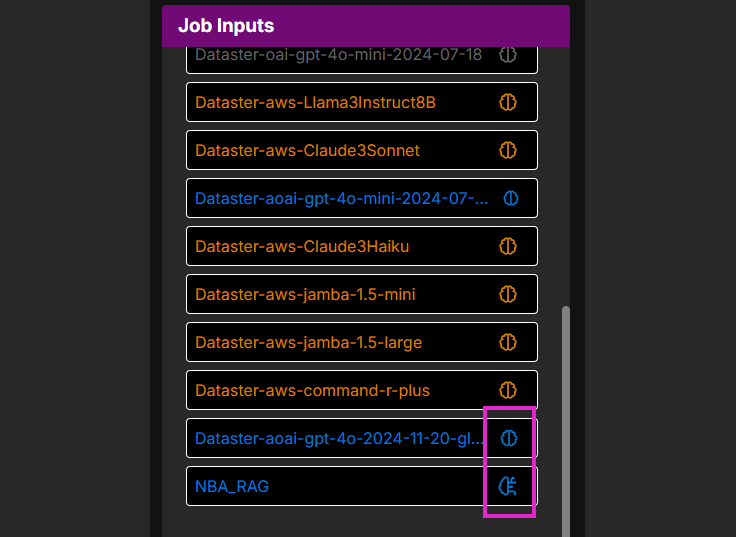Select Dataster-oai-gpt-4o-mini-2024-07-18 text
The image size is (736, 537).
coord(338,54)
